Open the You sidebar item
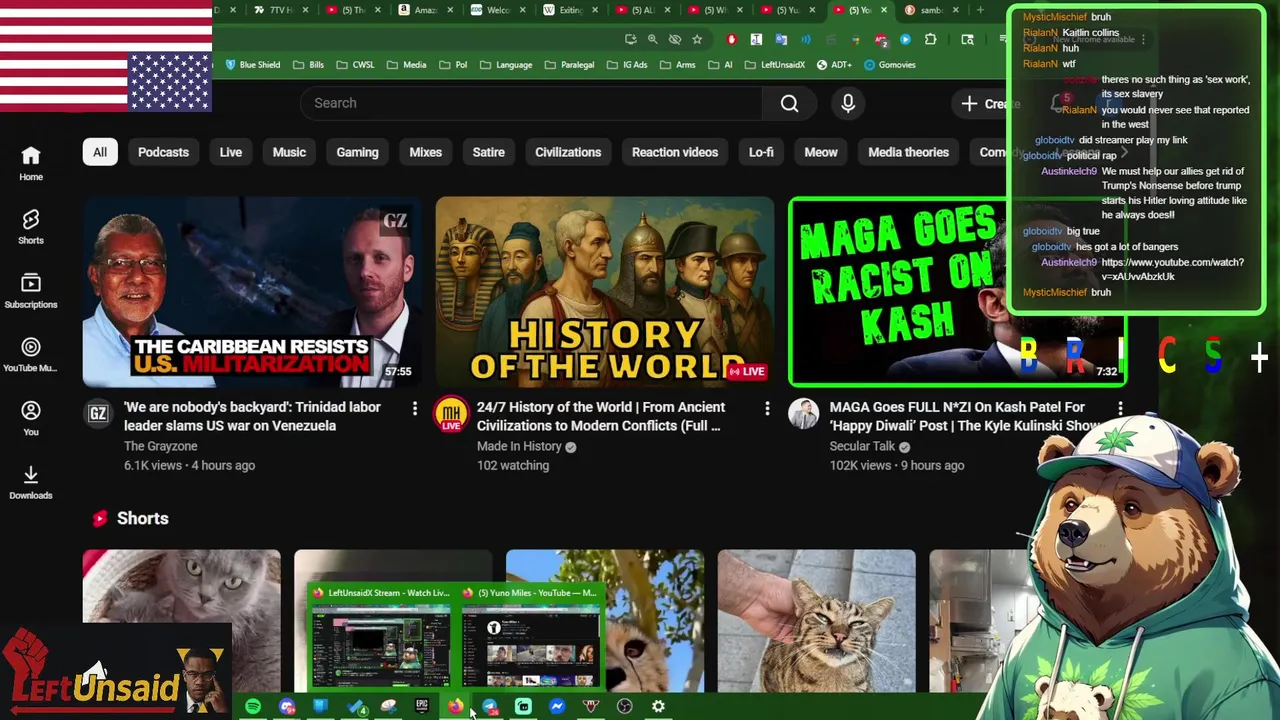Image resolution: width=1280 pixels, height=720 pixels. click(31, 419)
